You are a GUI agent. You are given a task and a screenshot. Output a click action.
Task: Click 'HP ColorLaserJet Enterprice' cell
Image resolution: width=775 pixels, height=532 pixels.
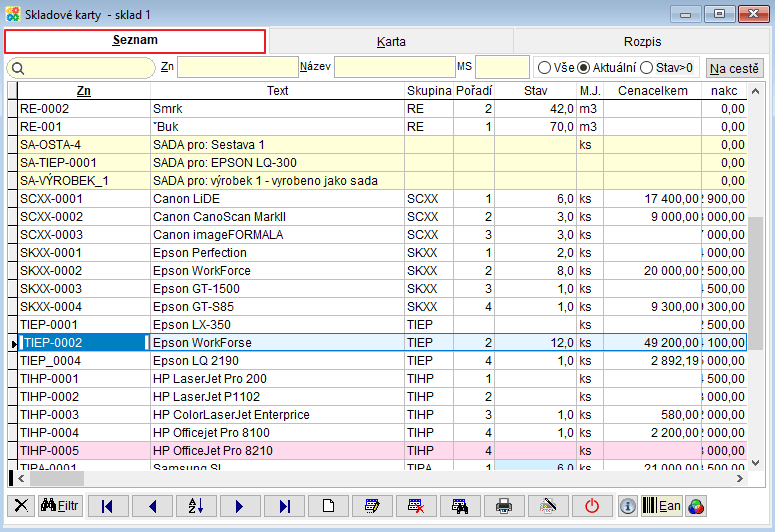[277, 415]
